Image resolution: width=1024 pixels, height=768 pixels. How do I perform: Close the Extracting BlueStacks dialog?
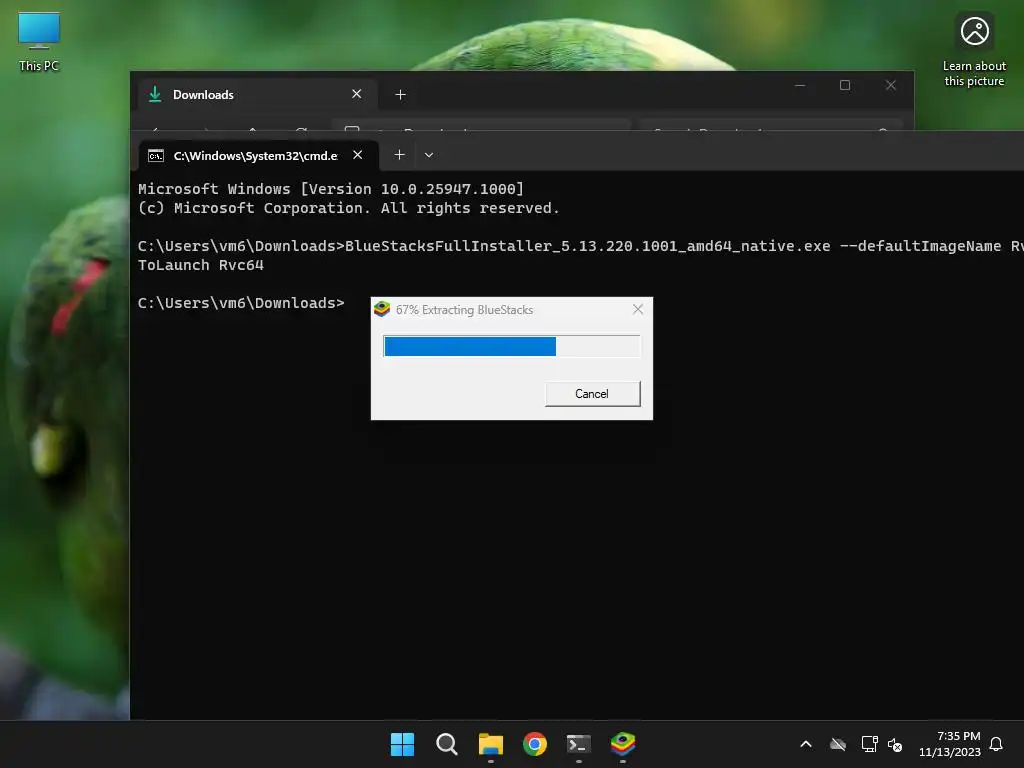[638, 309]
